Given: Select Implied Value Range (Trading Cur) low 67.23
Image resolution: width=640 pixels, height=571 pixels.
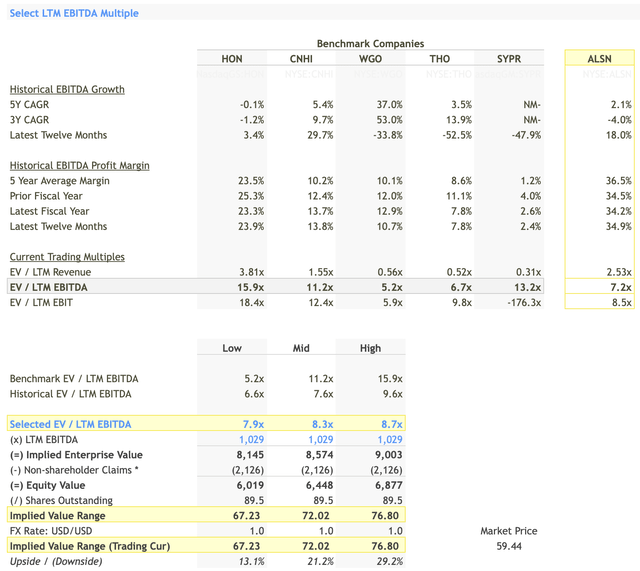Looking at the screenshot, I should coord(247,546).
